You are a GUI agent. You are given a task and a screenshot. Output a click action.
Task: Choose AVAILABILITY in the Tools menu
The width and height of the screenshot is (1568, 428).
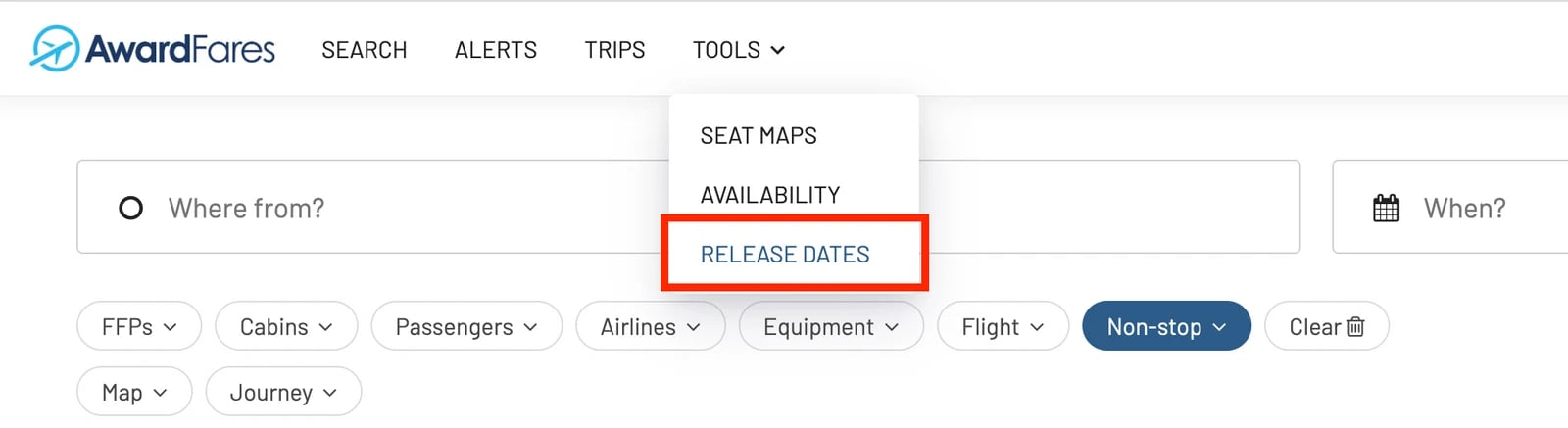point(770,195)
